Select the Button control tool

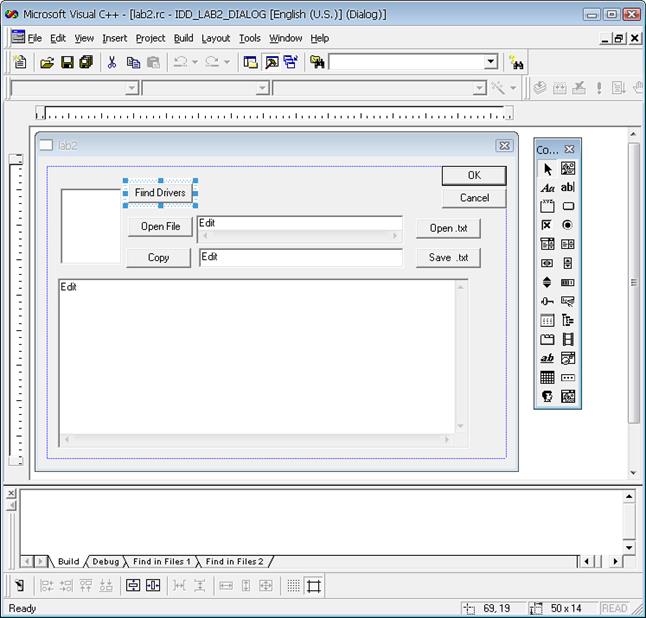pyautogui.click(x=568, y=206)
